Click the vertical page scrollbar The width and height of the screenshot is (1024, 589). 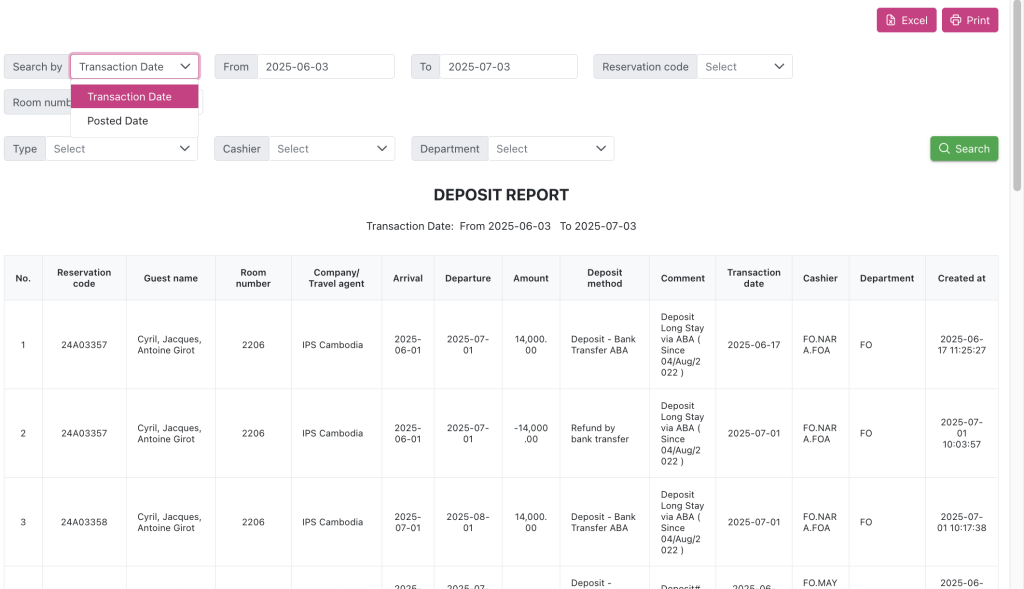pyautogui.click(x=1017, y=95)
